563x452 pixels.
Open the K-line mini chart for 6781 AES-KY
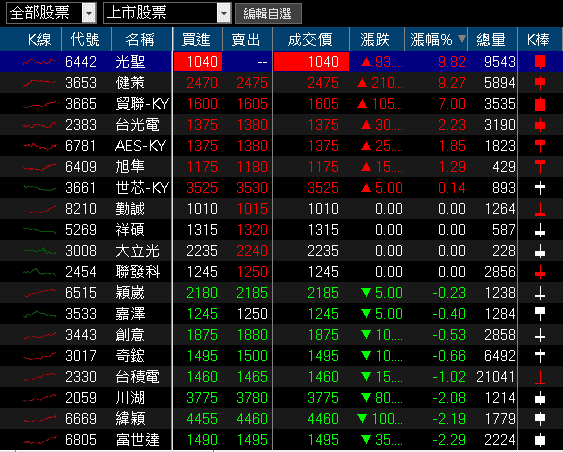point(39,146)
